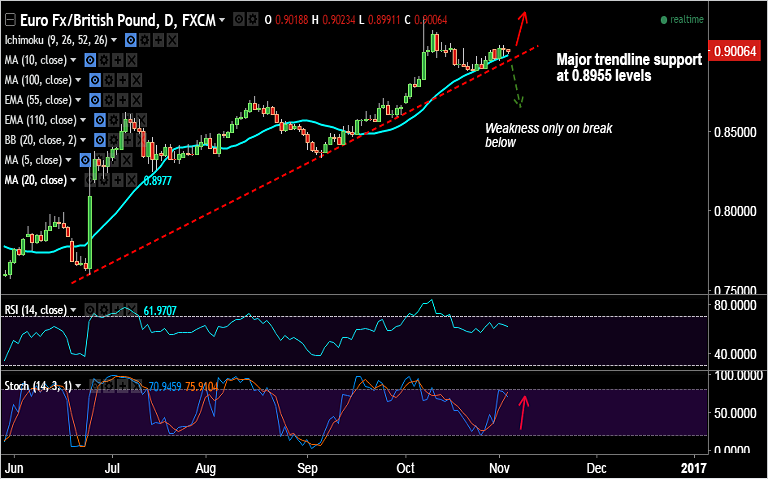
Task: Expand the MA (20, close) dropdown arrow
Action: pyautogui.click(x=73, y=180)
